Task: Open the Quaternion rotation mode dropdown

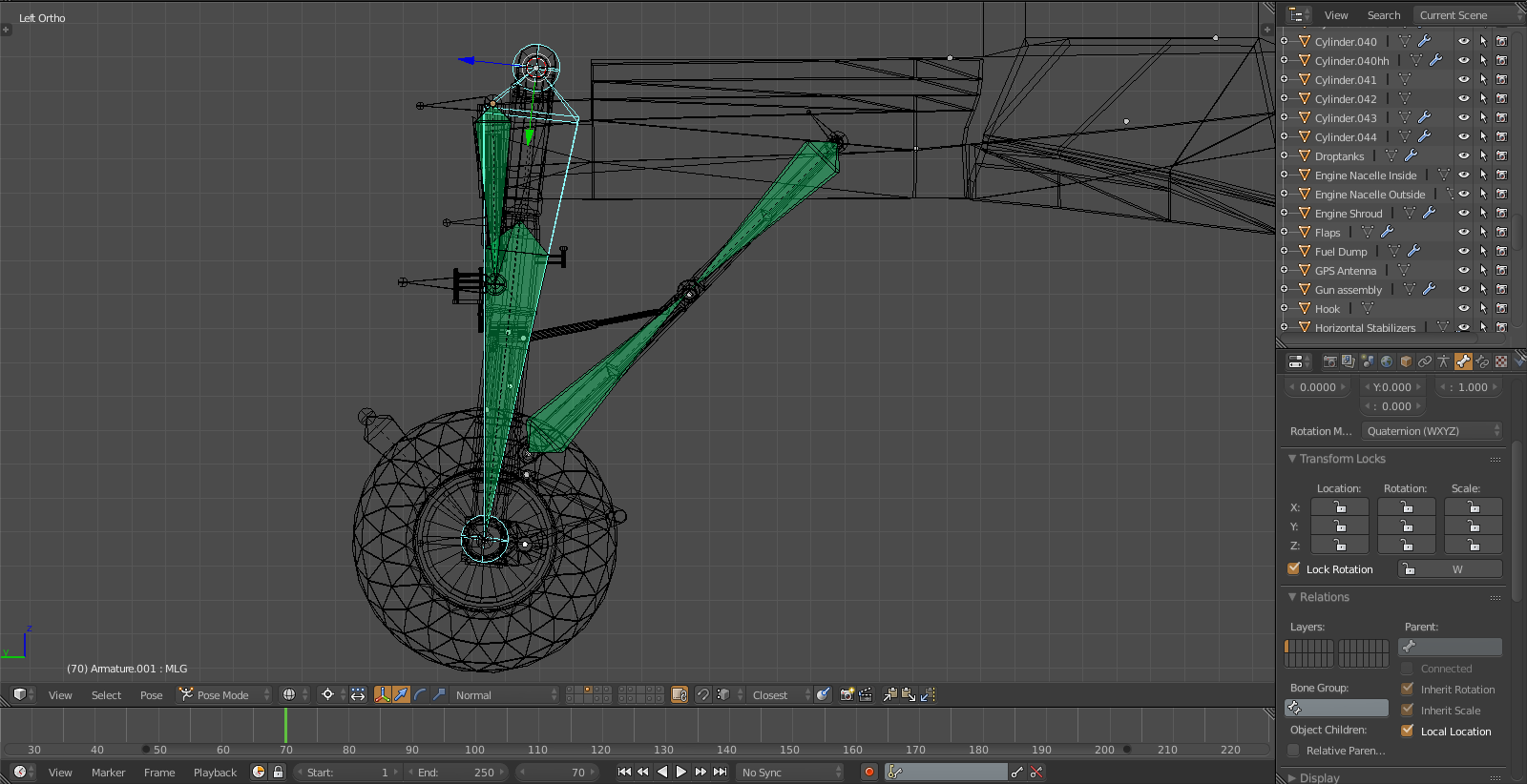Action: pyautogui.click(x=1432, y=431)
